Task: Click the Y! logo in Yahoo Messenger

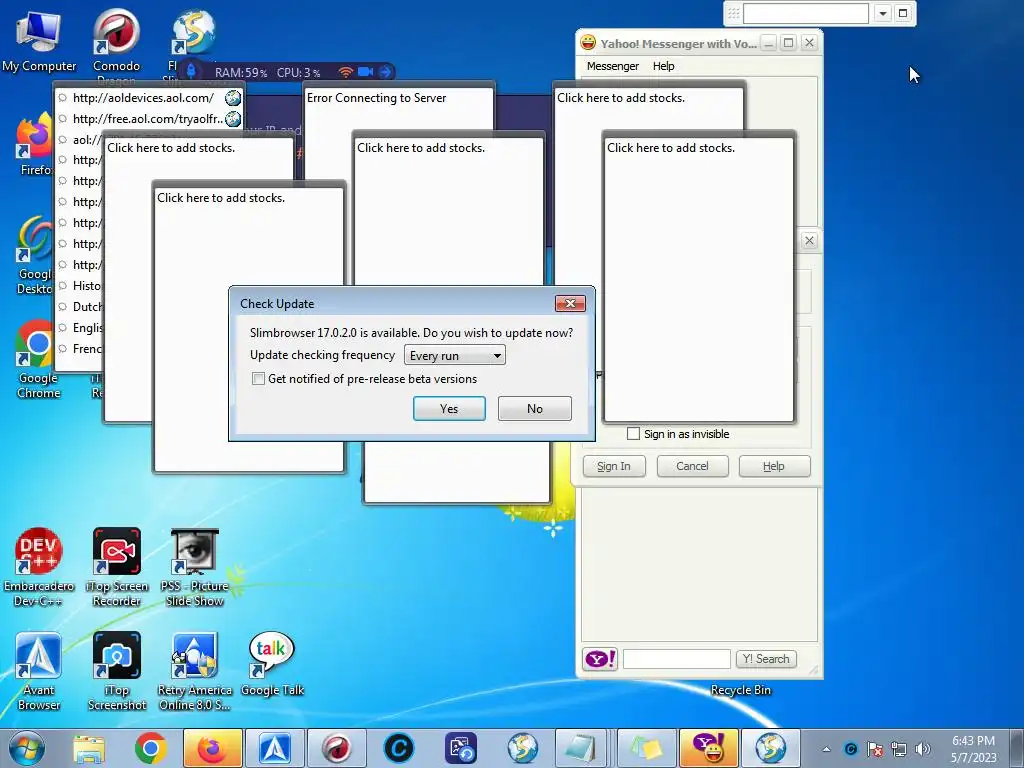Action: coord(600,659)
